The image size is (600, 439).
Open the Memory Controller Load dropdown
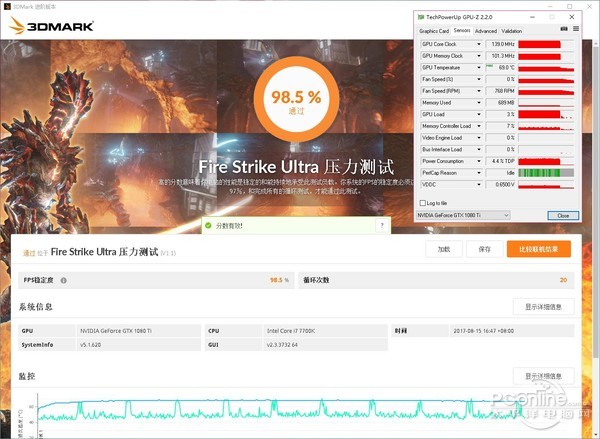[x=478, y=126]
